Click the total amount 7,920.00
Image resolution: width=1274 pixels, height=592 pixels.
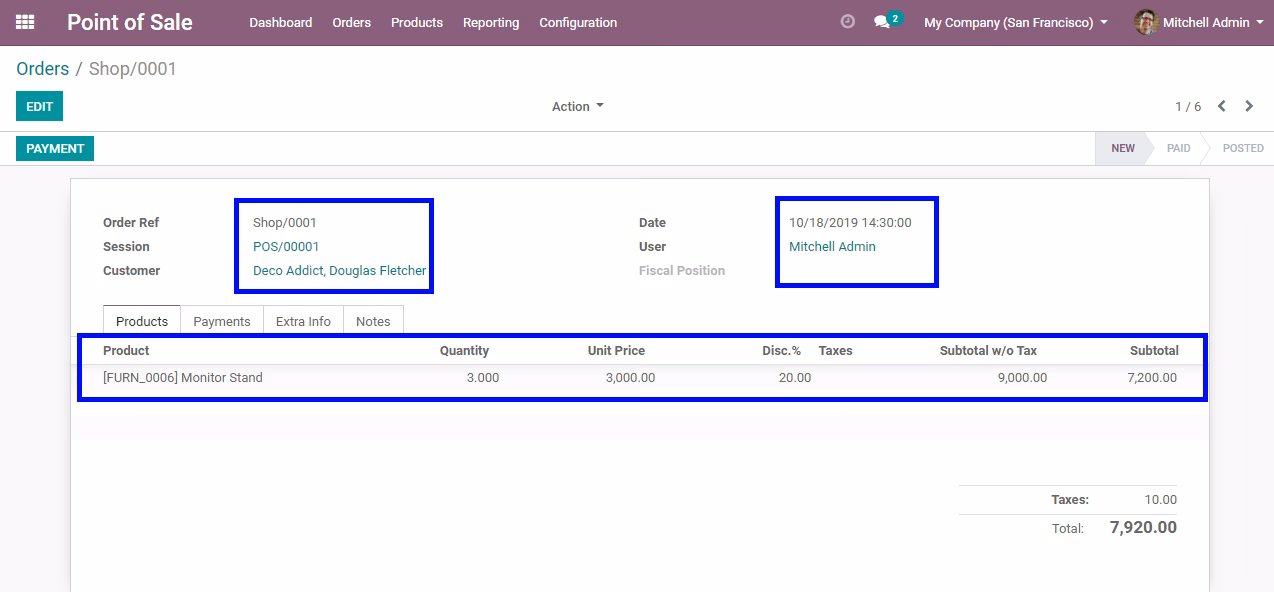tap(1143, 527)
